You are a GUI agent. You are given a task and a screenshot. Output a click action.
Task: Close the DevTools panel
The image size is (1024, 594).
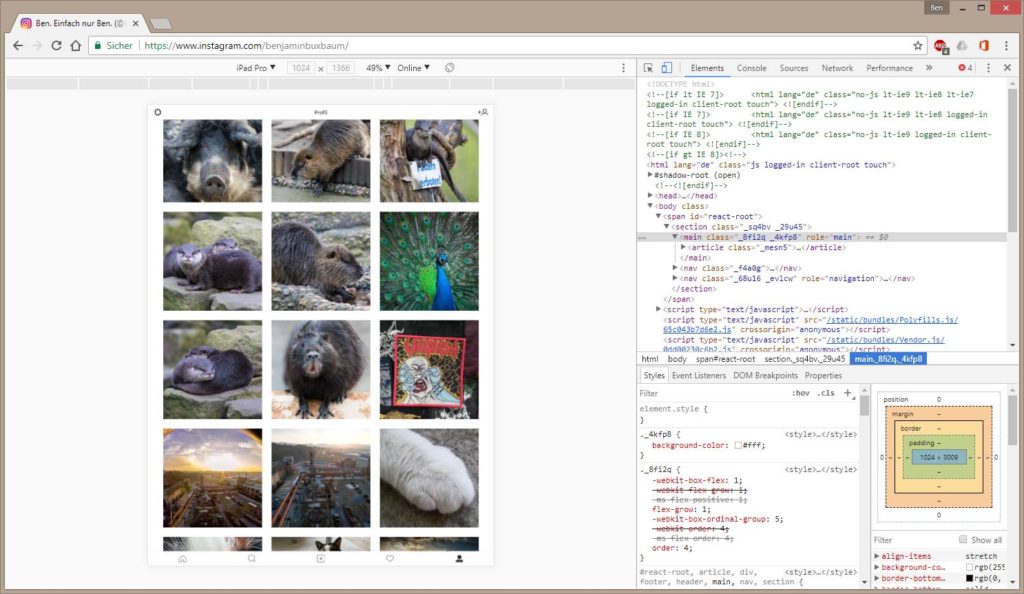click(x=1007, y=68)
